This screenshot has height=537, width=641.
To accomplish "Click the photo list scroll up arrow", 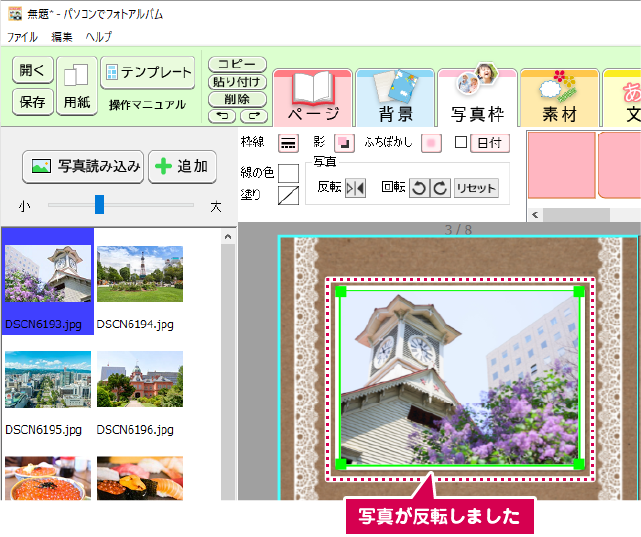I will 228,237.
